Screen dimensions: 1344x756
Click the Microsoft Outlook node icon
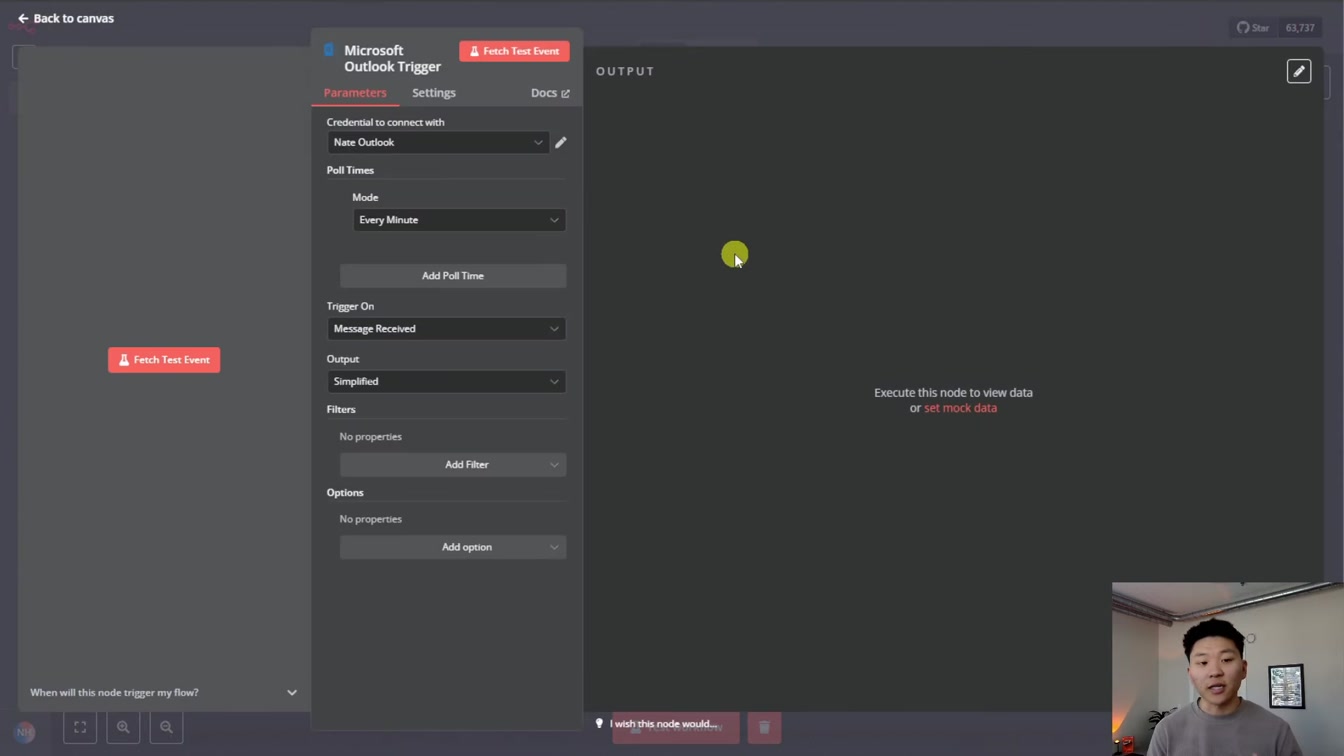click(329, 50)
